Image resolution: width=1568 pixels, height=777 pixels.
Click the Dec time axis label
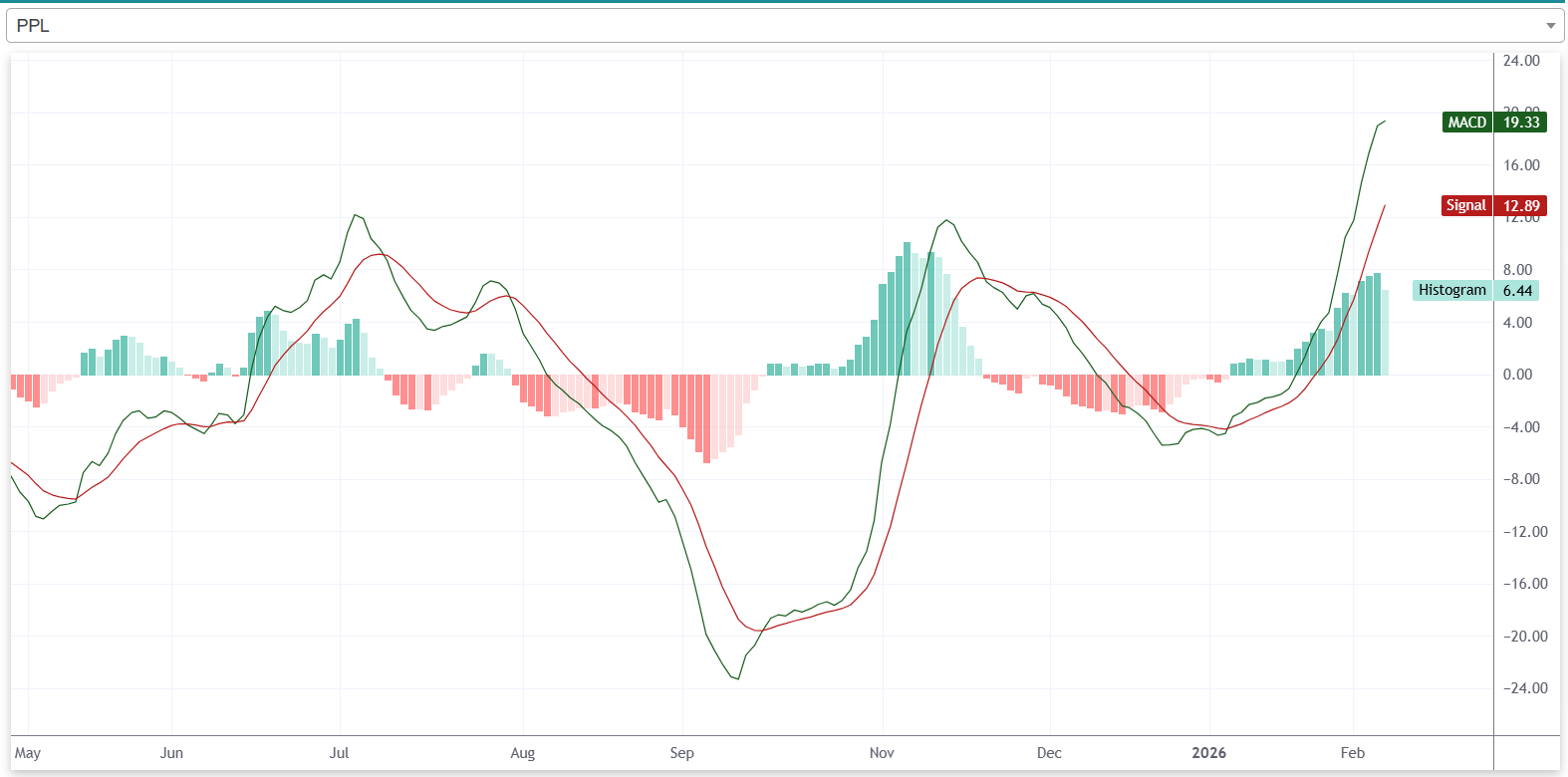pyautogui.click(x=1049, y=753)
